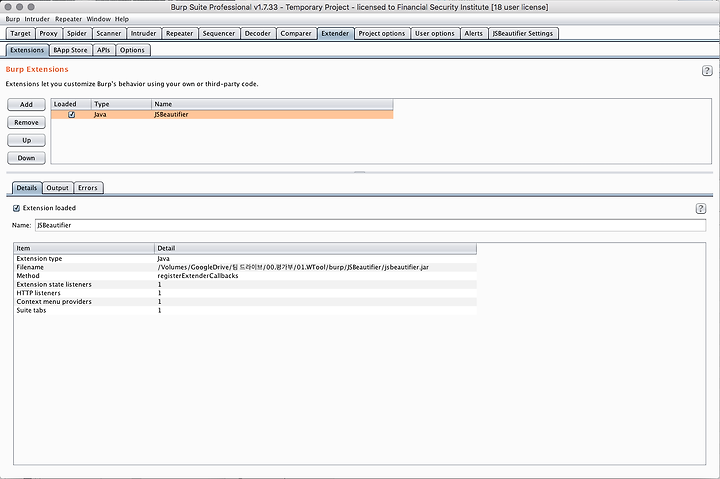View the Alerts tab
This screenshot has width=720, height=479.
(473, 34)
